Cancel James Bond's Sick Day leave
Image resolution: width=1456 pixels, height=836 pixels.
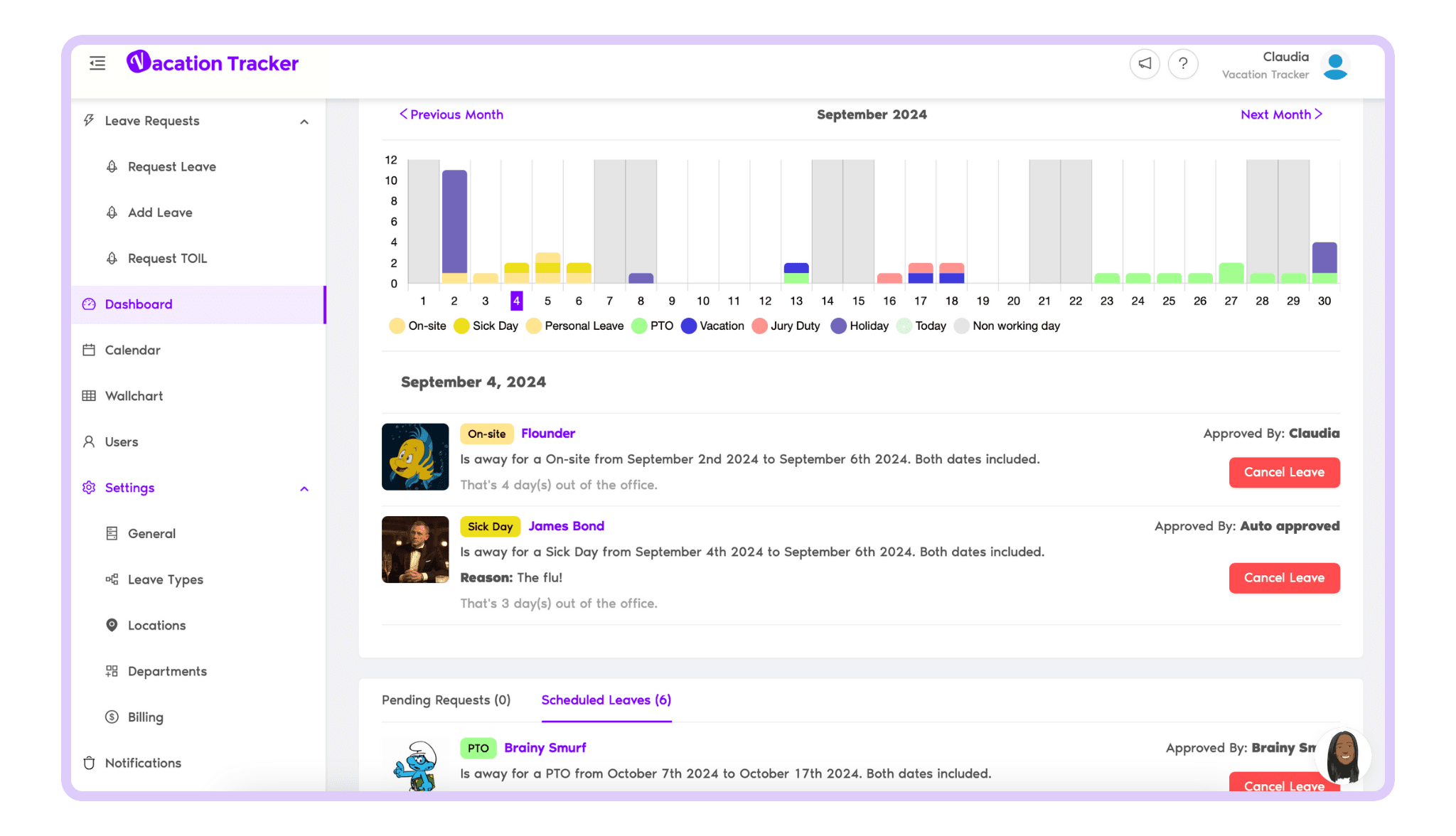click(x=1284, y=578)
